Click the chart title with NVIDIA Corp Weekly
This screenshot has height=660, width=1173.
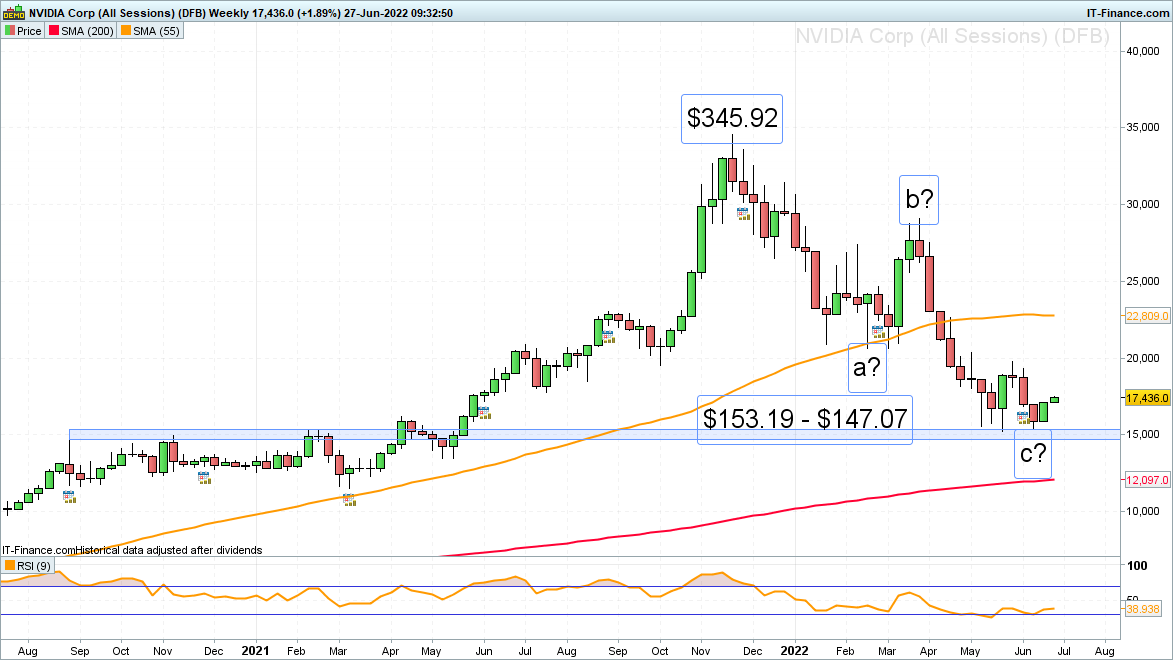tap(241, 13)
